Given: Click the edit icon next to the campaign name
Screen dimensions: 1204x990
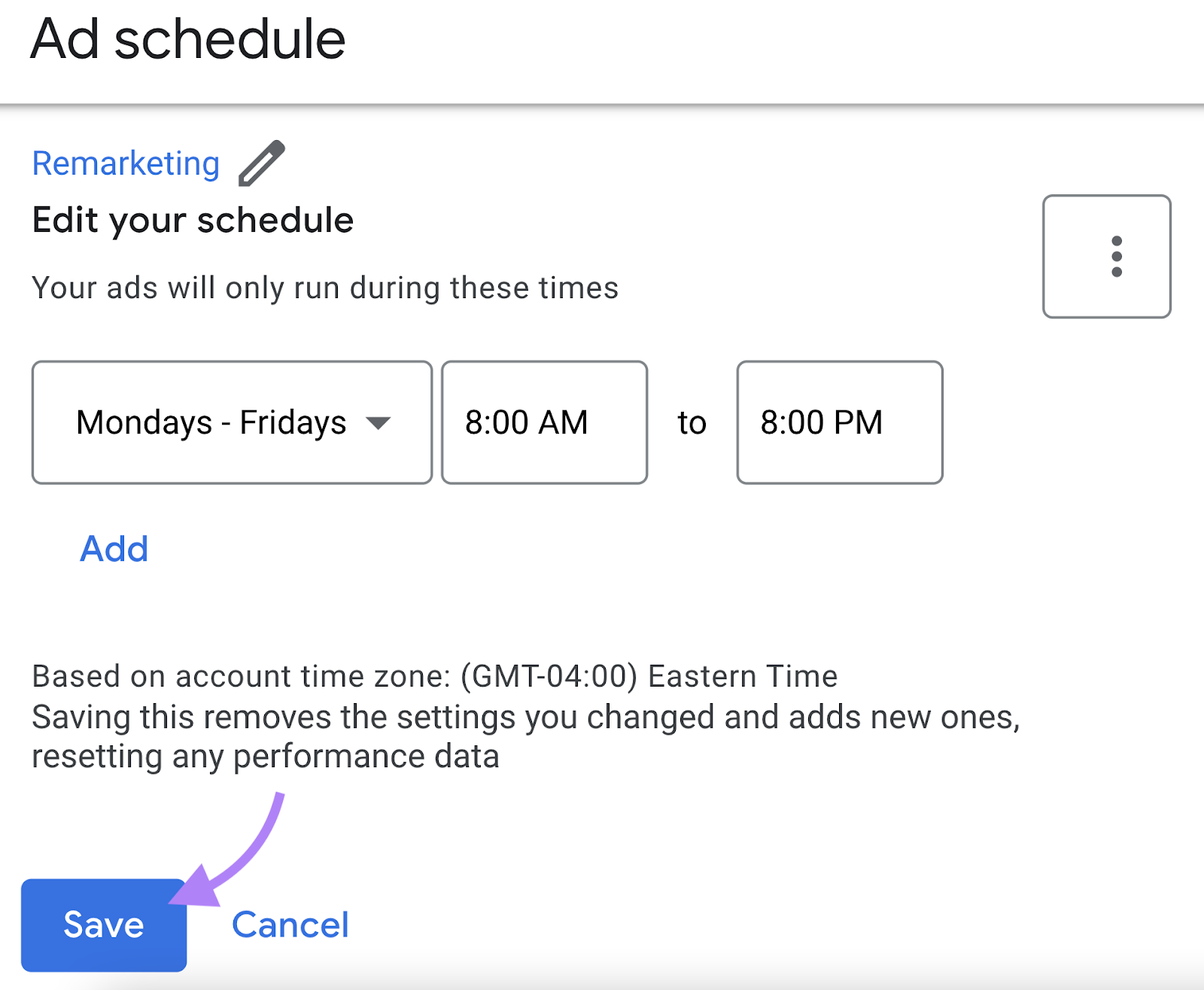Looking at the screenshot, I should point(260,162).
